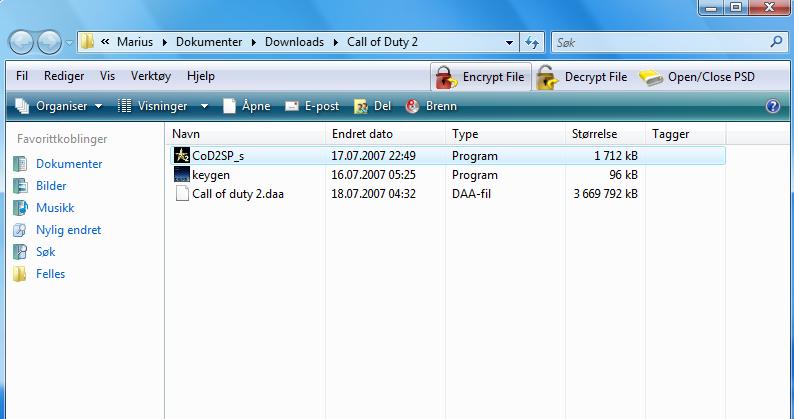Open the Rediger menu
The width and height of the screenshot is (794, 419).
click(64, 76)
